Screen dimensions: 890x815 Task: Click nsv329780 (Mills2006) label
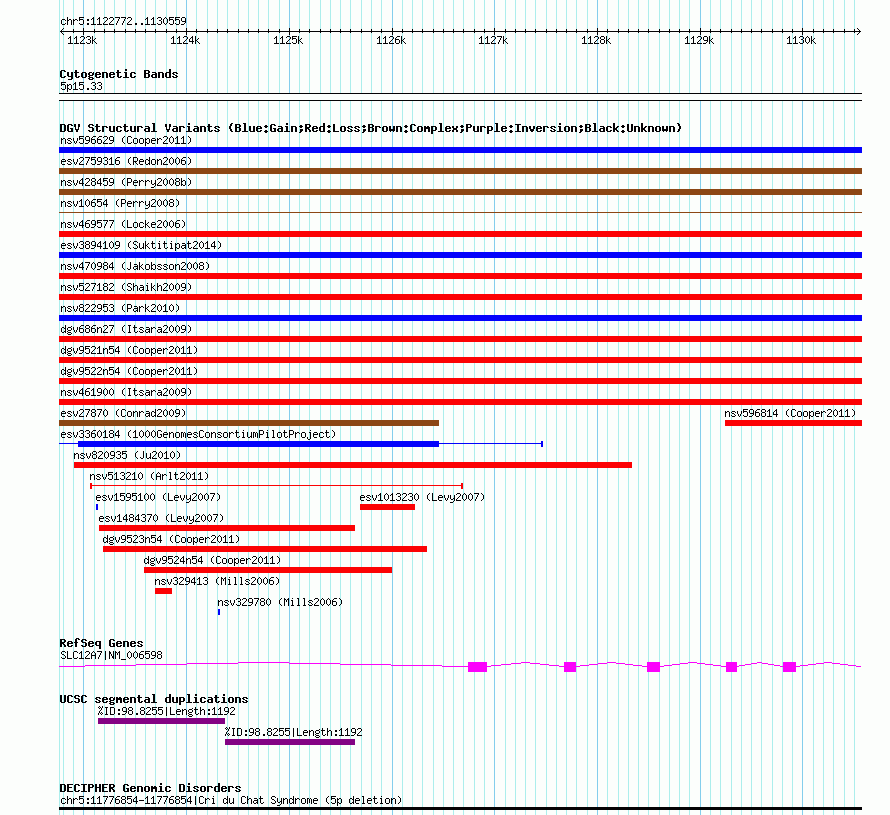coord(280,602)
